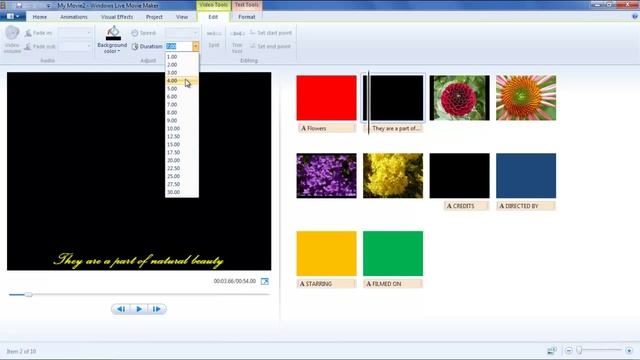This screenshot has width=640, height=360.
Task: Switch to the Text Tools Format tab
Action: coord(247,17)
